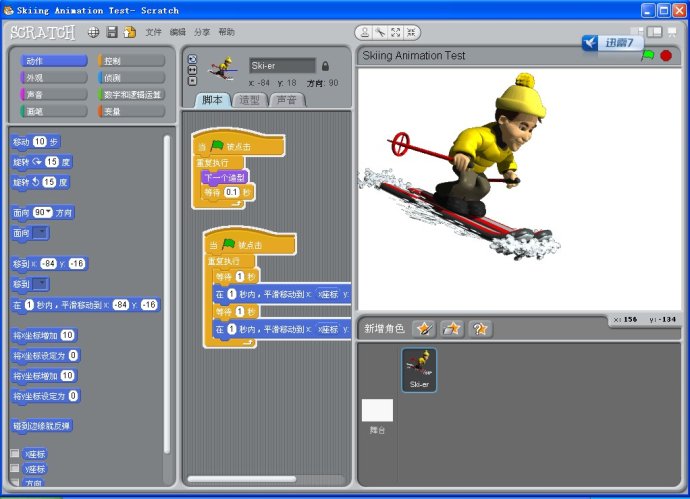The width and height of the screenshot is (690, 499).
Task: Click second green flag hat block in scripts
Action: point(250,242)
